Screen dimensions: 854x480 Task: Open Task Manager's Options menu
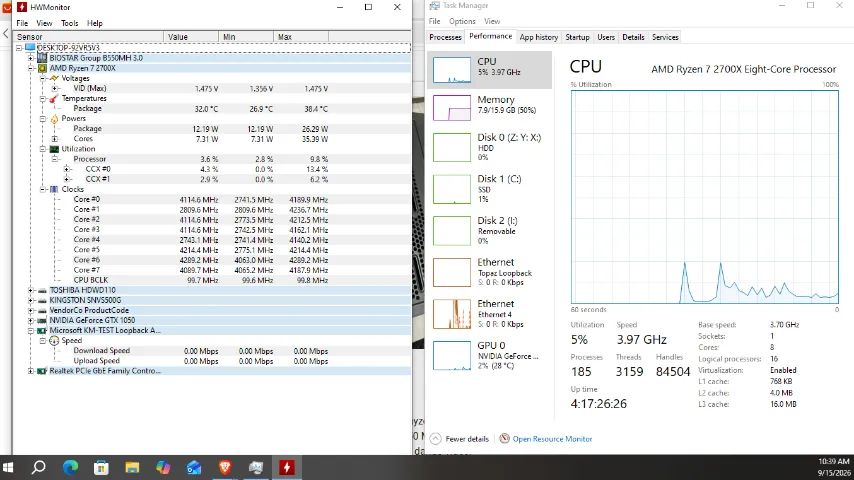pos(462,21)
